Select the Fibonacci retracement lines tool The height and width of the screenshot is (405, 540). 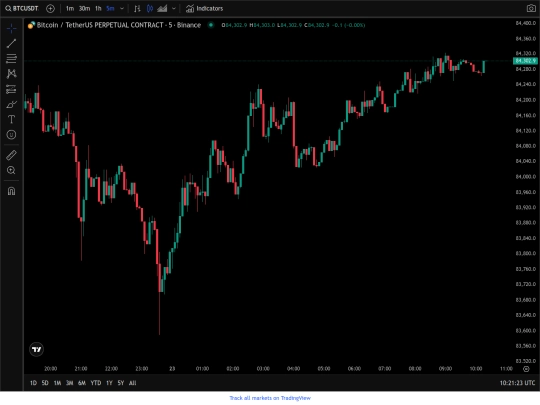pos(11,59)
